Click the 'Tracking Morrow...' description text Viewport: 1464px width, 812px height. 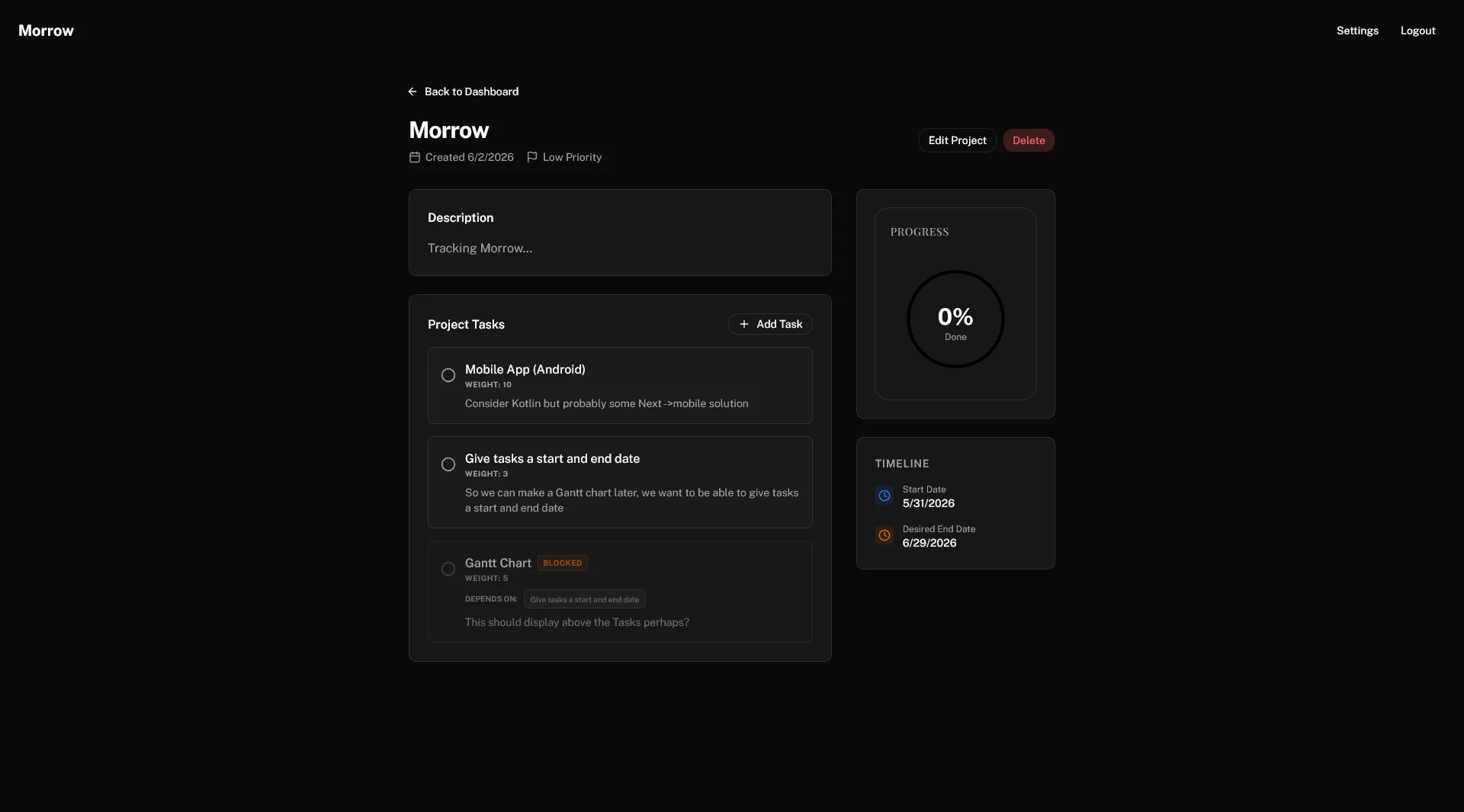pos(480,249)
